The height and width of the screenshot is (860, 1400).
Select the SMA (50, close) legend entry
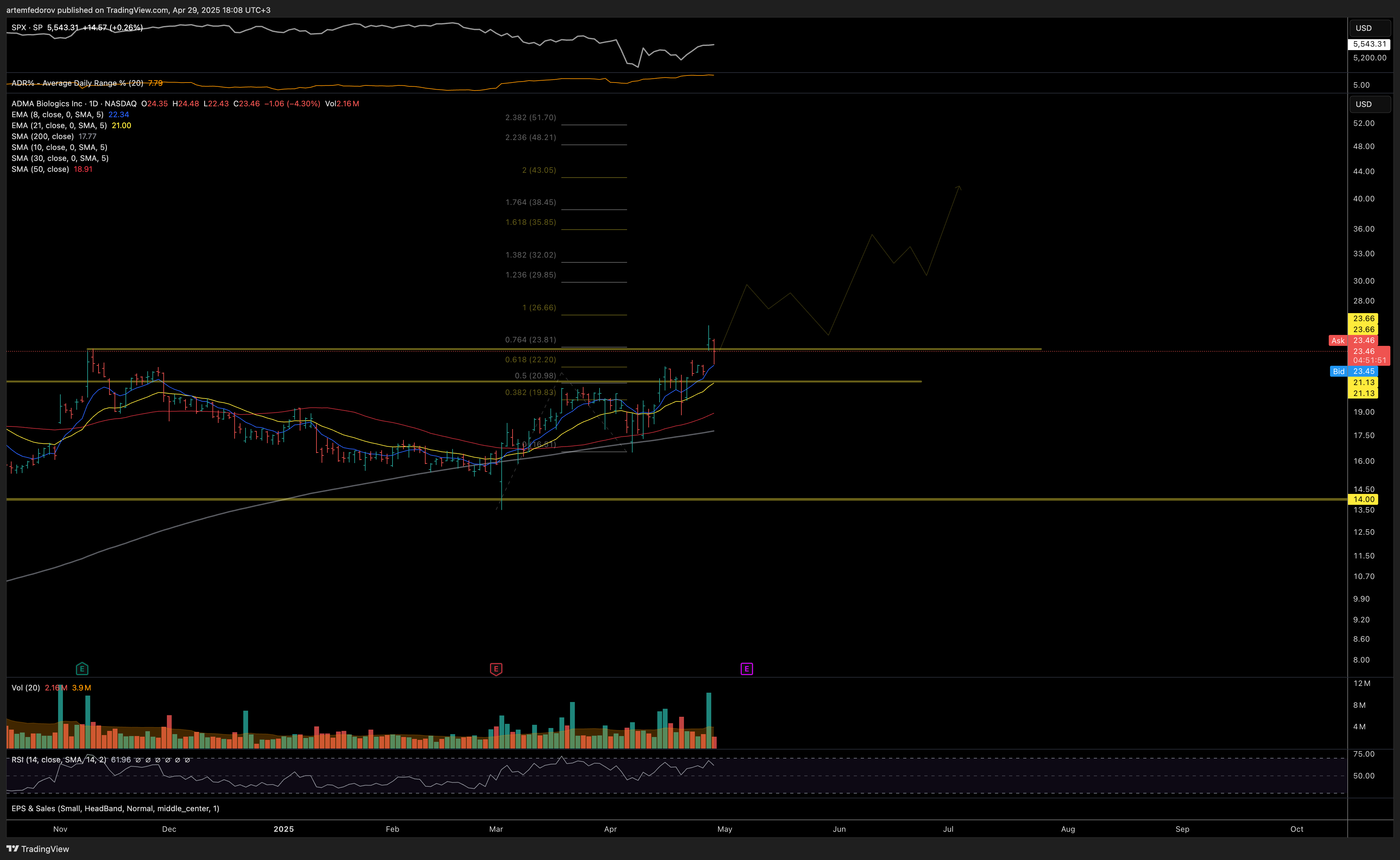tap(40, 169)
